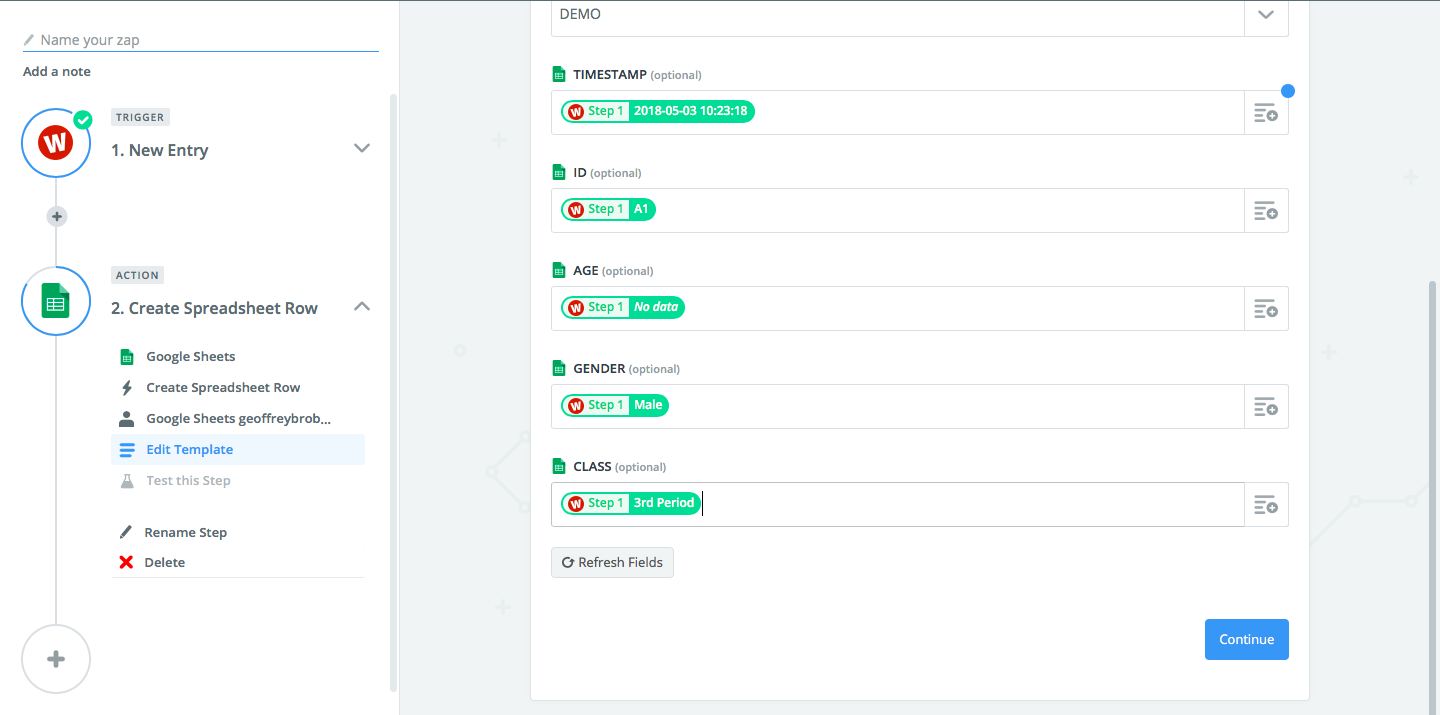Select the Step 1 A1 pill
This screenshot has width=1440, height=715.
click(x=609, y=209)
